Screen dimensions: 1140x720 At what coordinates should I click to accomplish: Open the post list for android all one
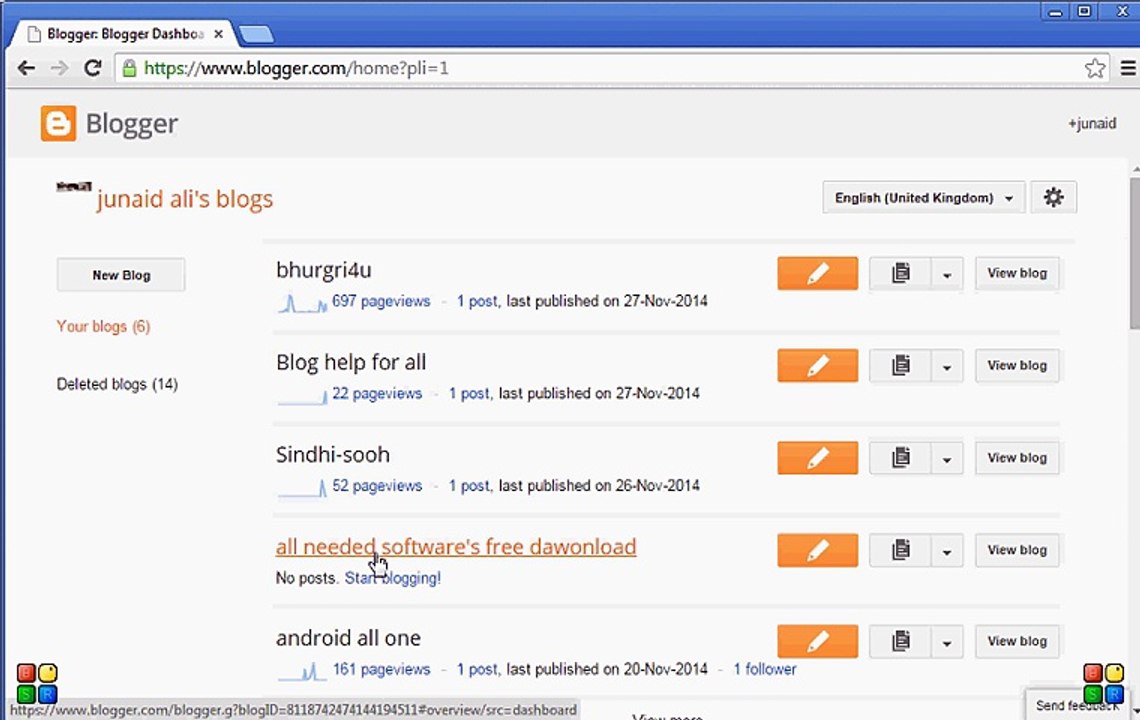(900, 641)
